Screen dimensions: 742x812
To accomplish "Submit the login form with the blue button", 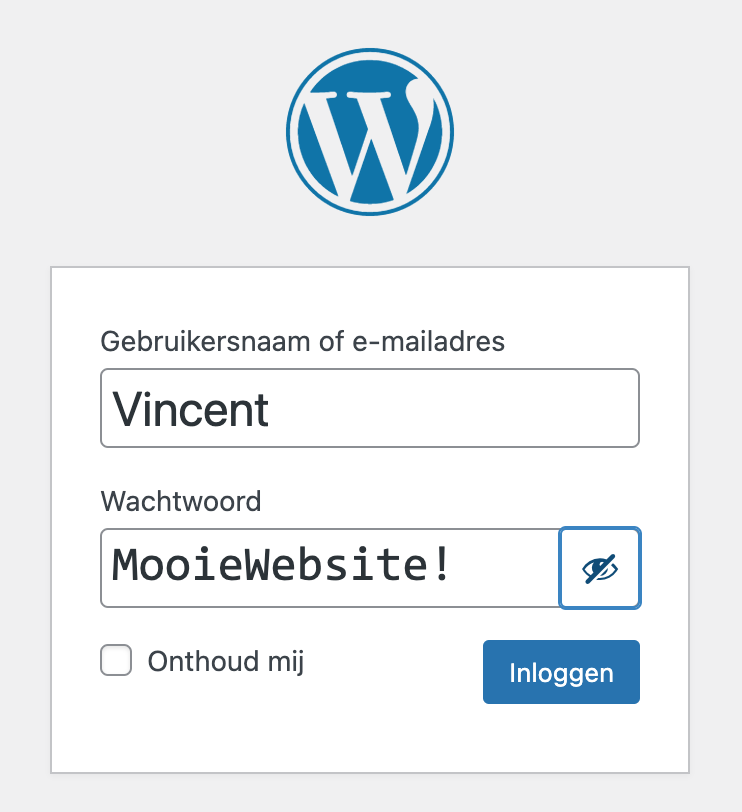I will (561, 672).
